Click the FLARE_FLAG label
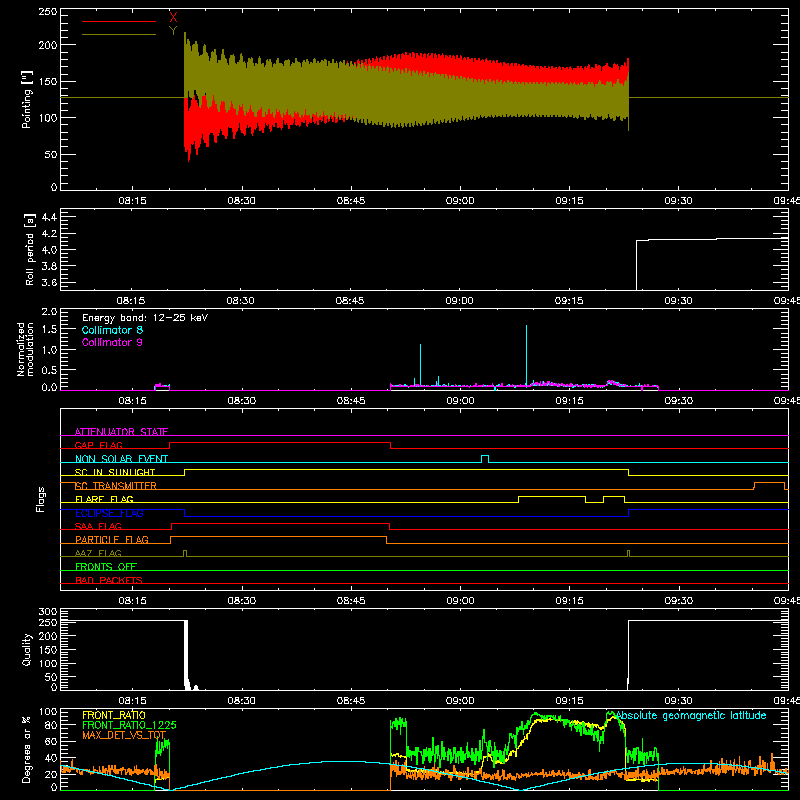This screenshot has width=800, height=800. click(x=104, y=499)
